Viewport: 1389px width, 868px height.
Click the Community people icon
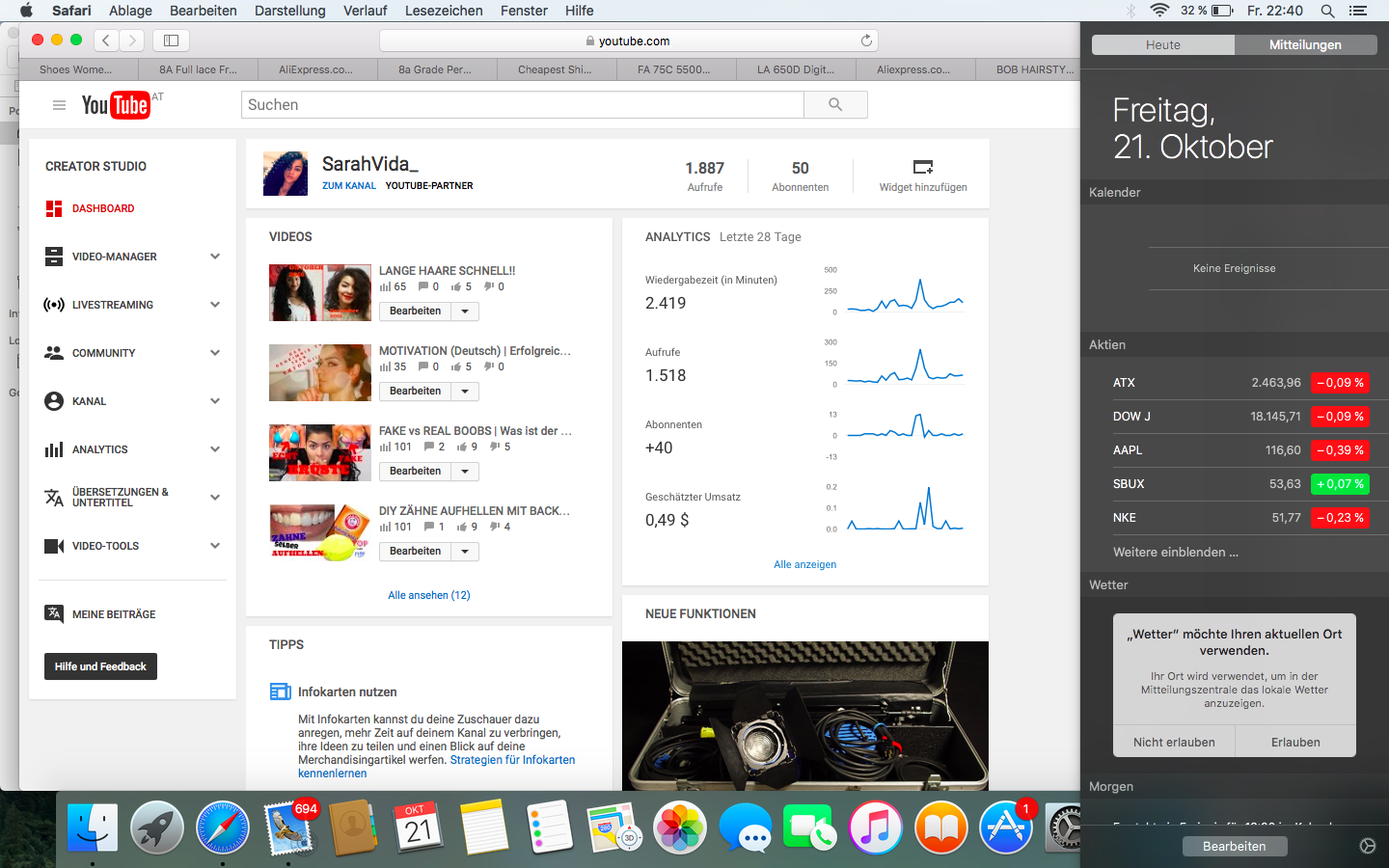pos(54,353)
